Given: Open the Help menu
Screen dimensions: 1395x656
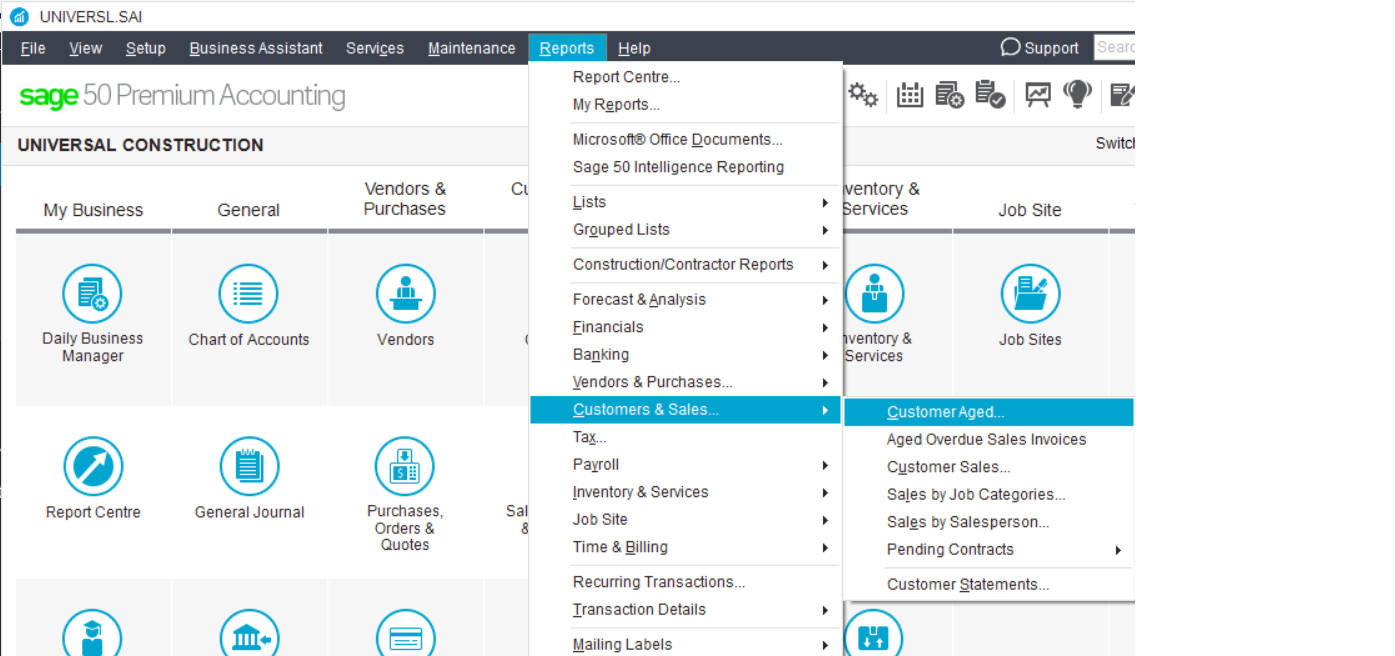Looking at the screenshot, I should click(634, 48).
